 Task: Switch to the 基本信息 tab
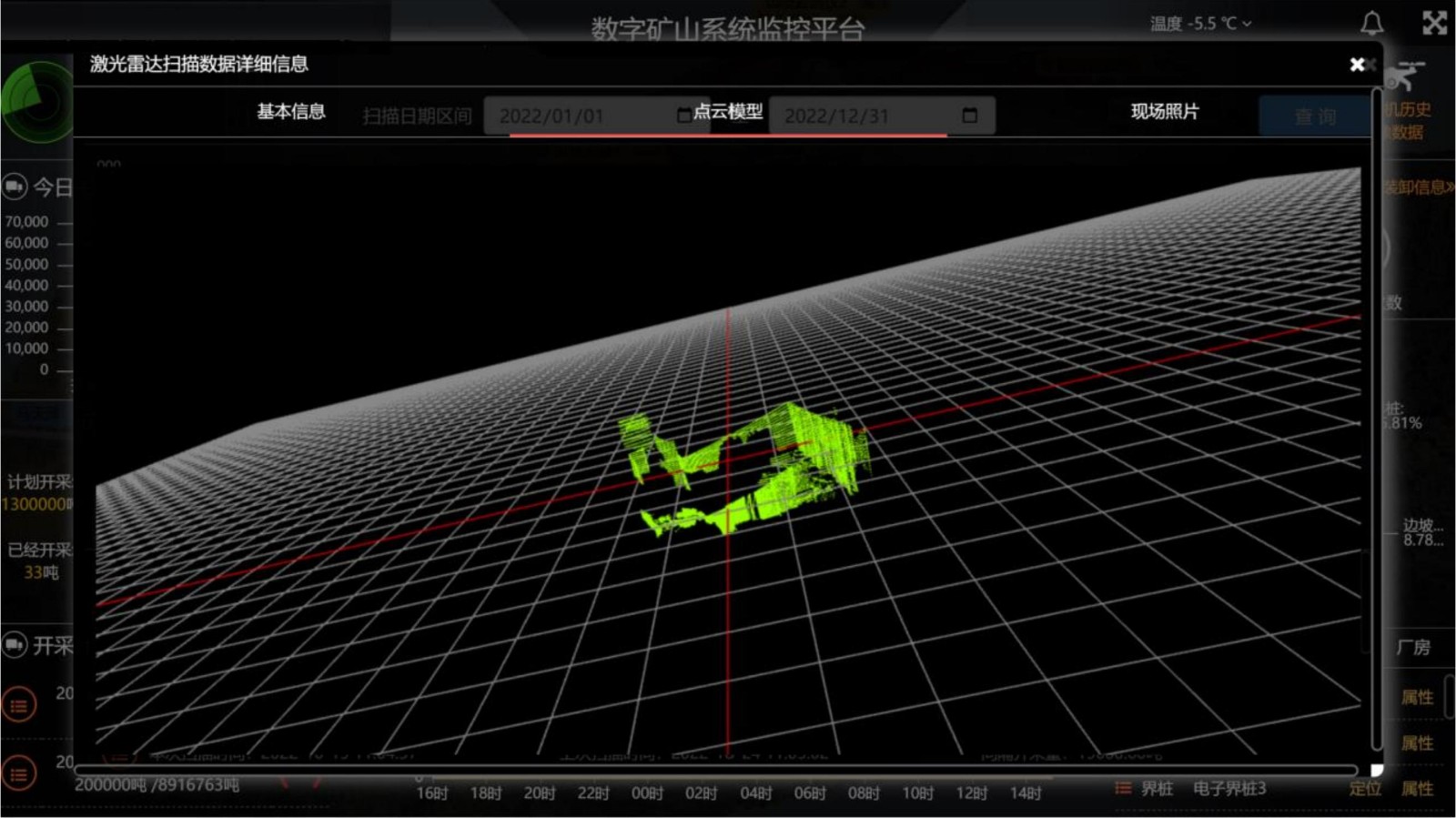coord(290,112)
